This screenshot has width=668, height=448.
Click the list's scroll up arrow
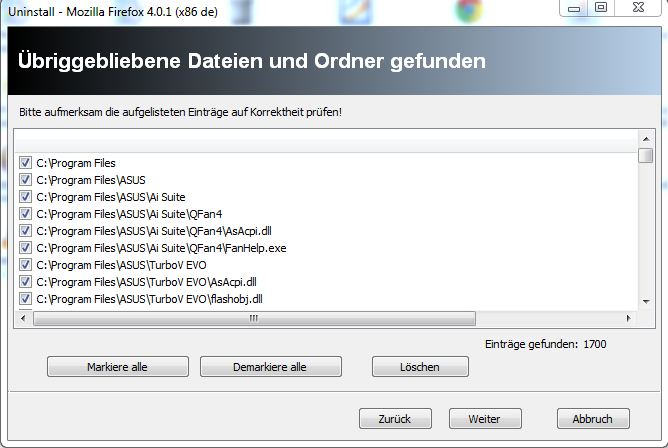point(646,139)
